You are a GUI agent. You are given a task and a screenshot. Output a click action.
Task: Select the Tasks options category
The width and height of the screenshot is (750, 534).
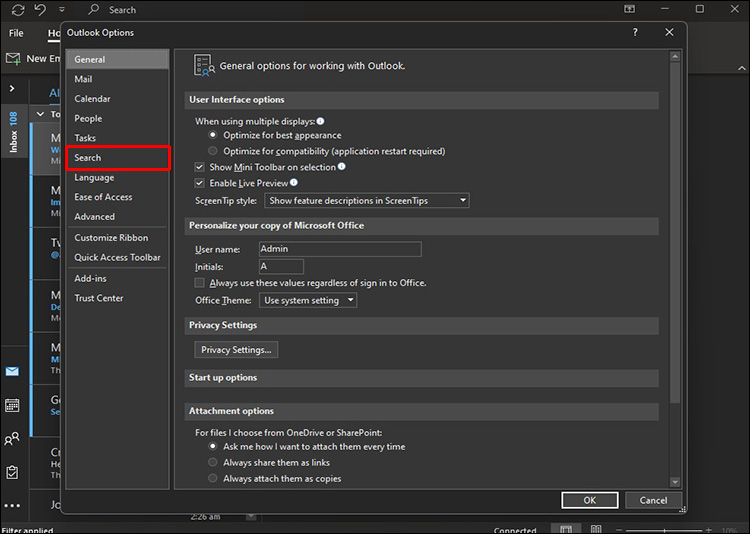pyautogui.click(x=117, y=138)
